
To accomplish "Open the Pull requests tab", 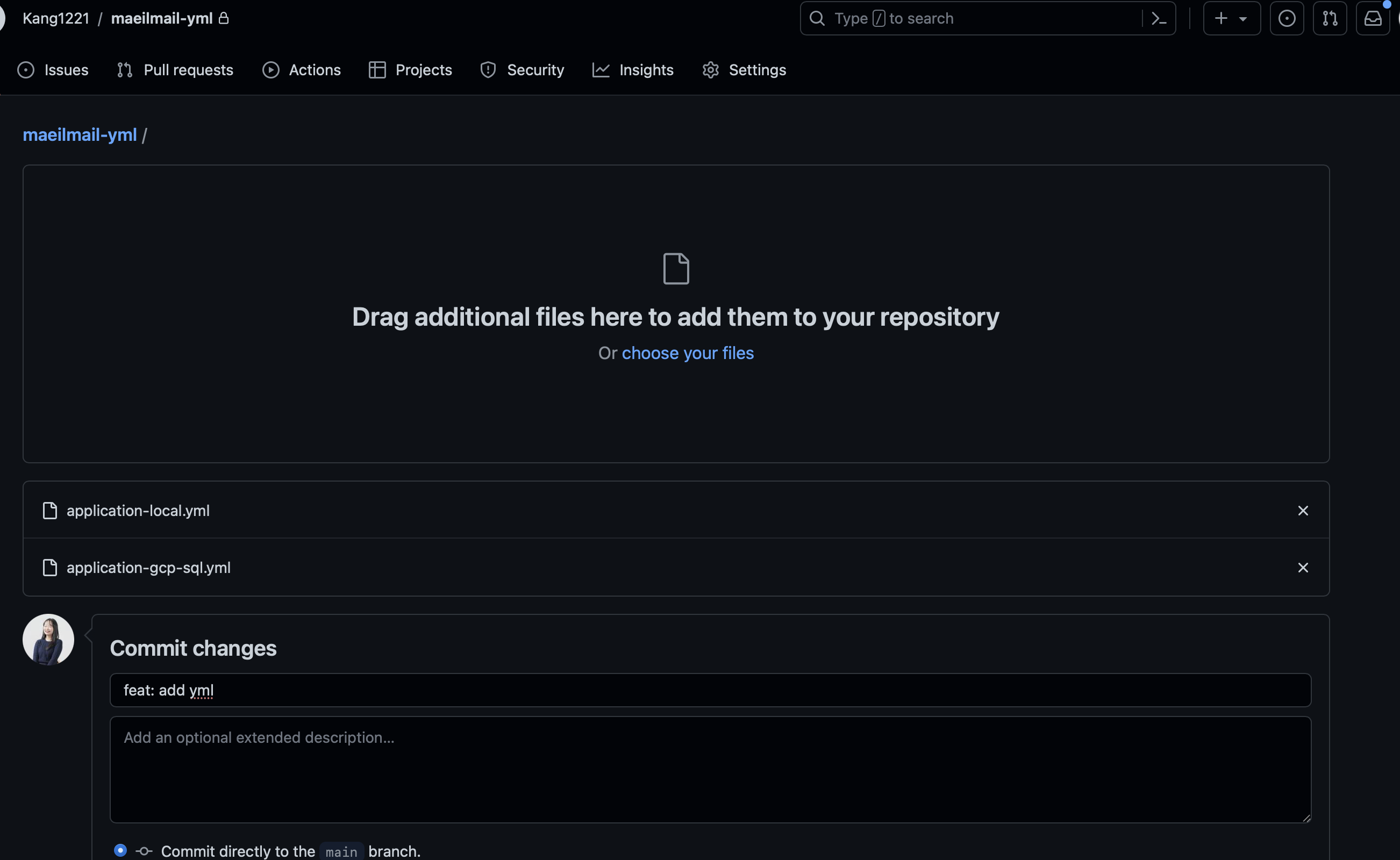I will pos(175,70).
